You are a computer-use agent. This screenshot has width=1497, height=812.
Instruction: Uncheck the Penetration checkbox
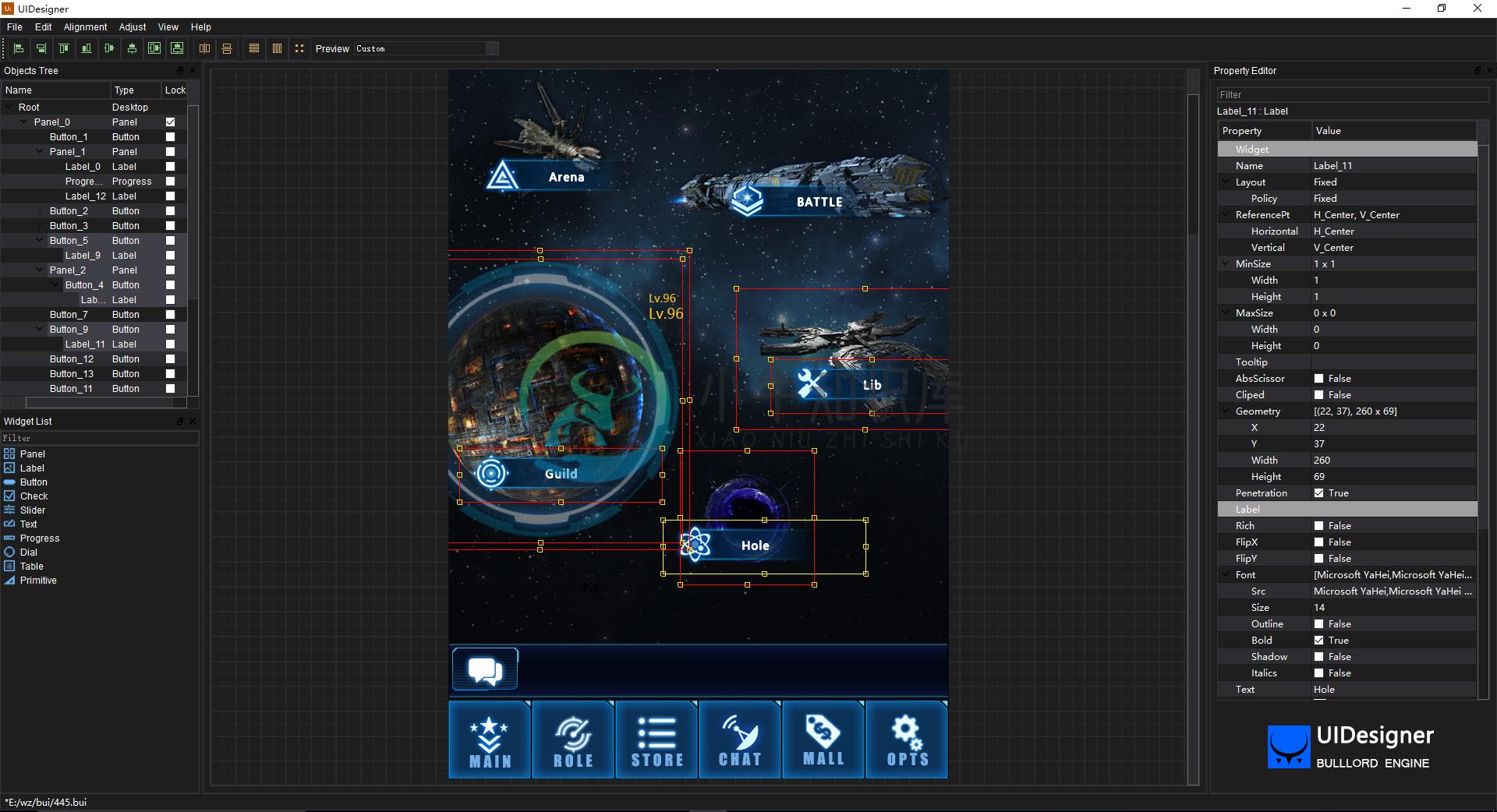pos(1319,492)
